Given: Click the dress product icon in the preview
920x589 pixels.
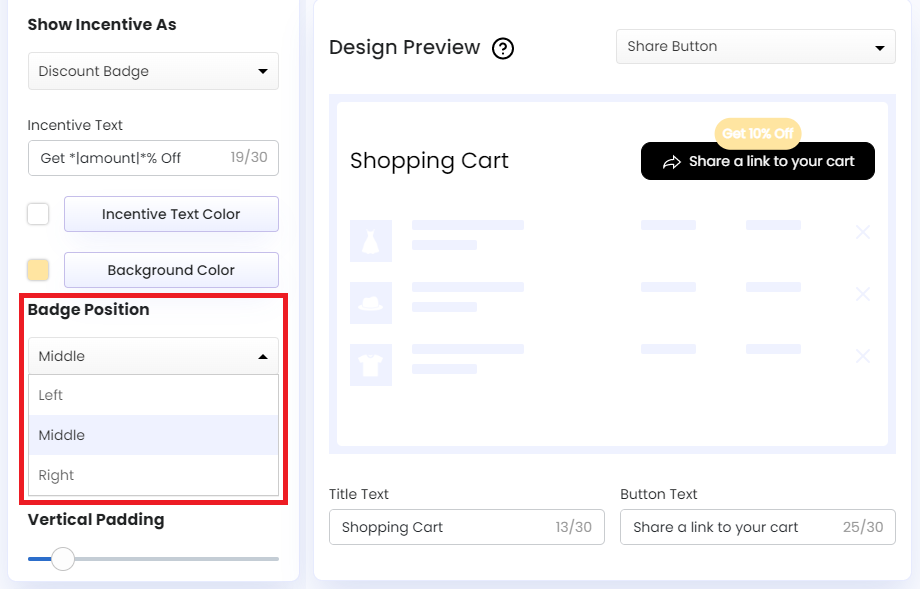Looking at the screenshot, I should (x=371, y=241).
